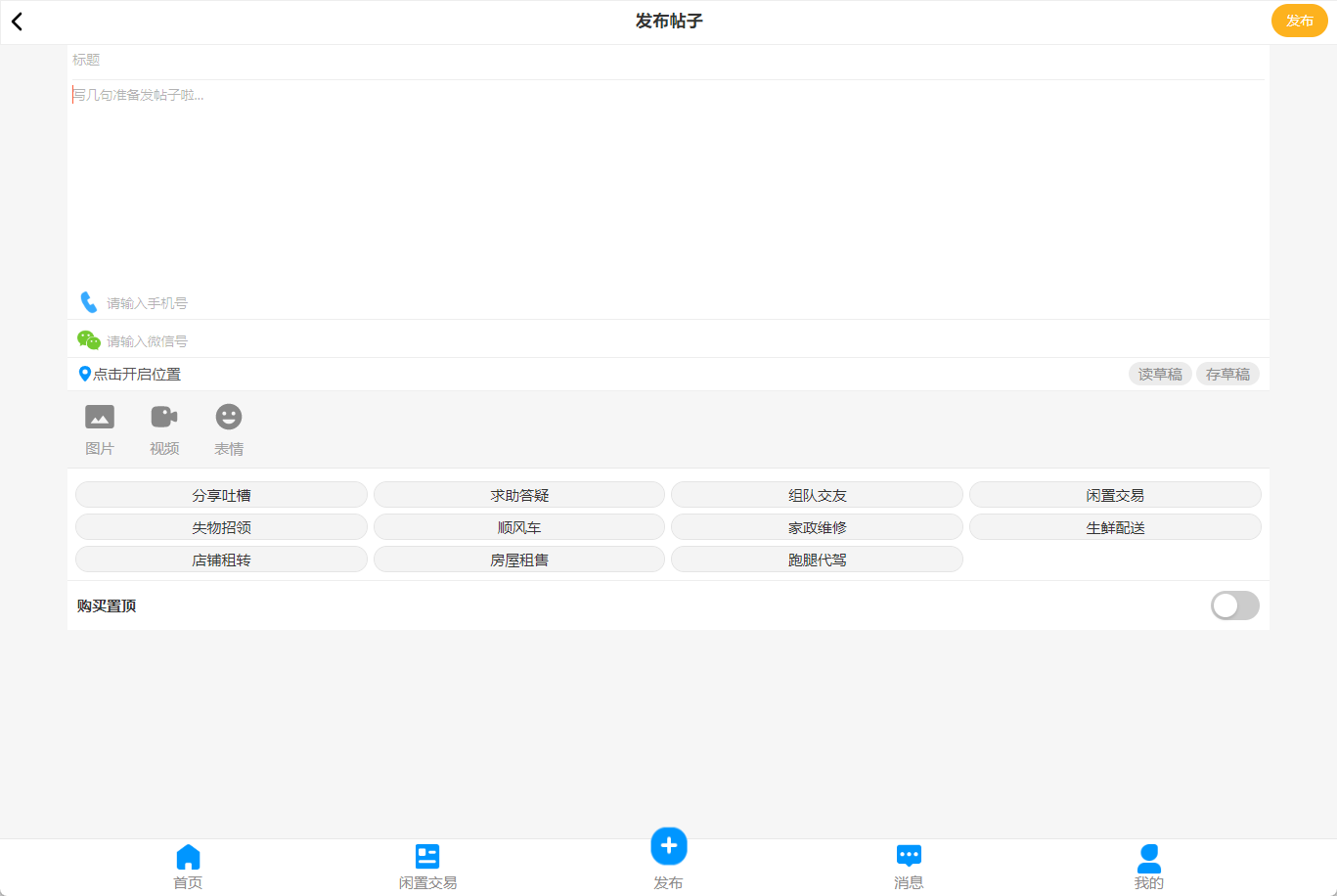
Task: Select the 分享吐槽 category
Action: click(x=221, y=495)
